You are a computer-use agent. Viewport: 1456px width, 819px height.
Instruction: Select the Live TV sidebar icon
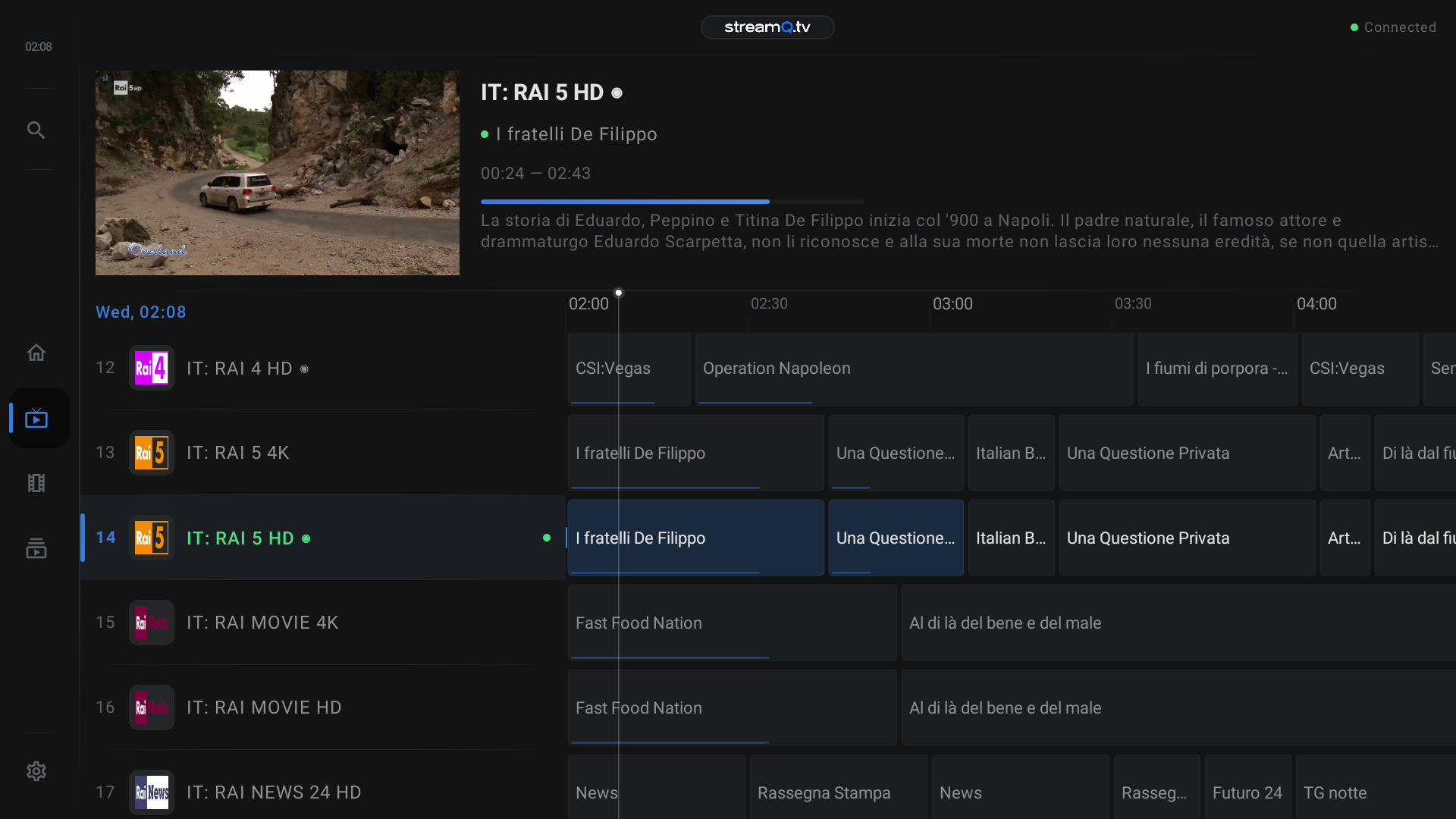36,418
